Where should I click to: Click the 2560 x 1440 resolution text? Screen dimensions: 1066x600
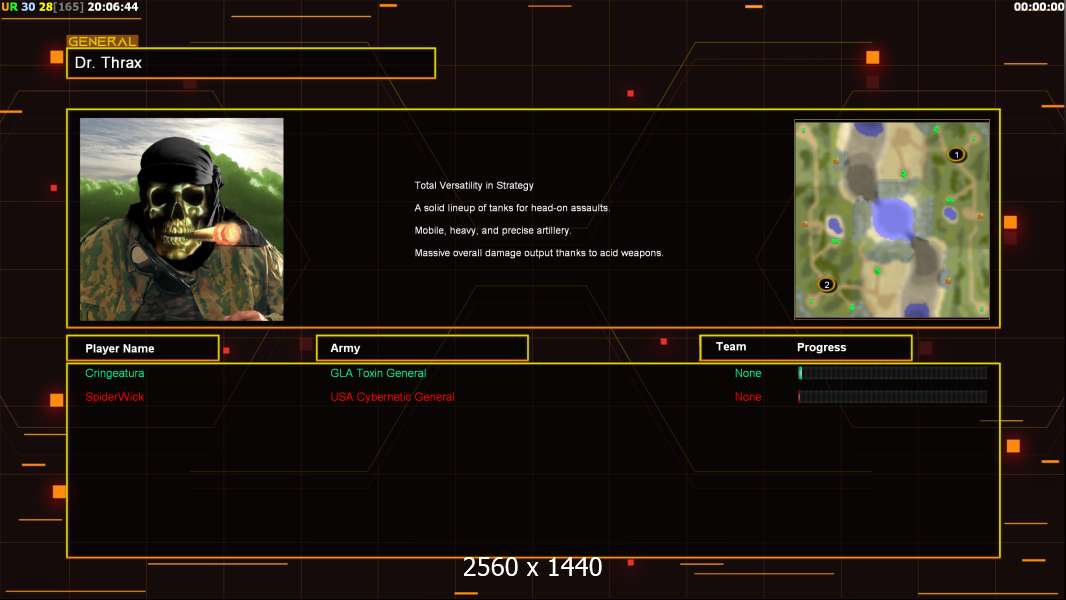(x=532, y=567)
